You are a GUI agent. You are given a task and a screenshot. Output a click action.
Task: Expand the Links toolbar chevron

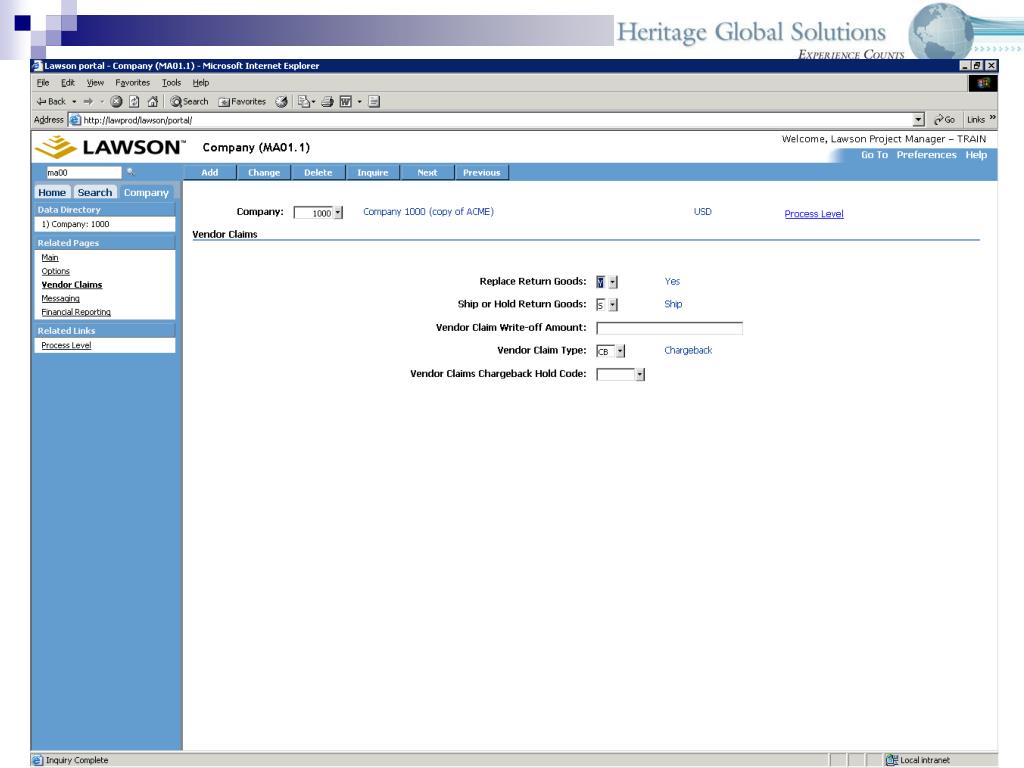click(x=992, y=118)
